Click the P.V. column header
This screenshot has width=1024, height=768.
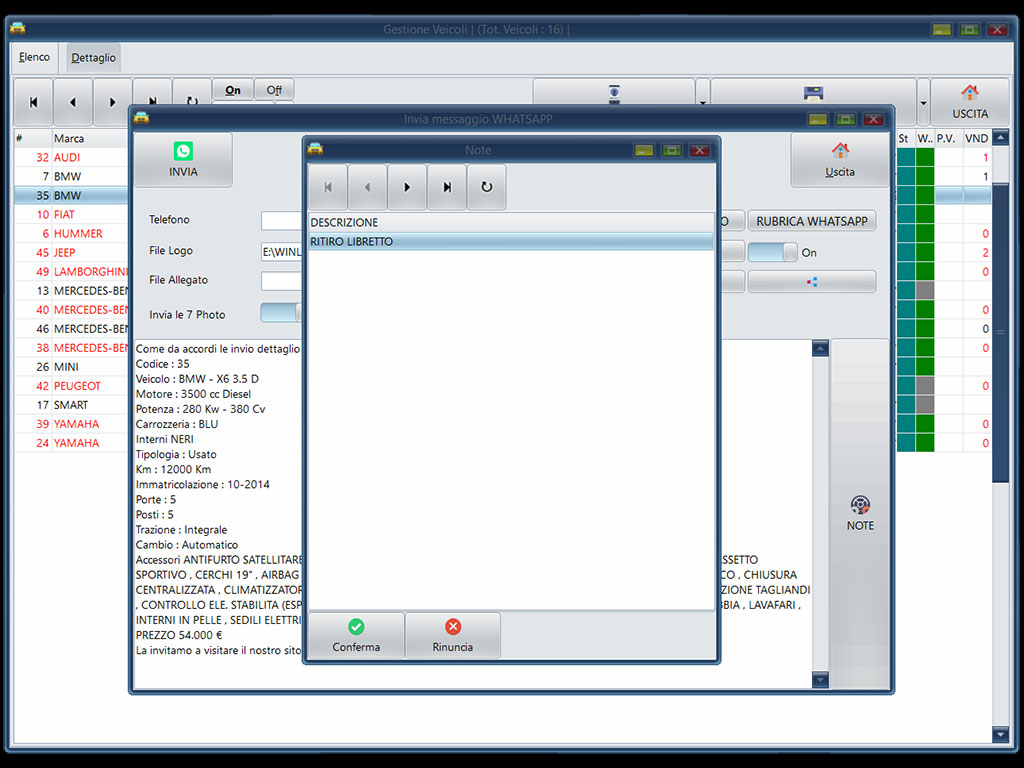(x=946, y=138)
